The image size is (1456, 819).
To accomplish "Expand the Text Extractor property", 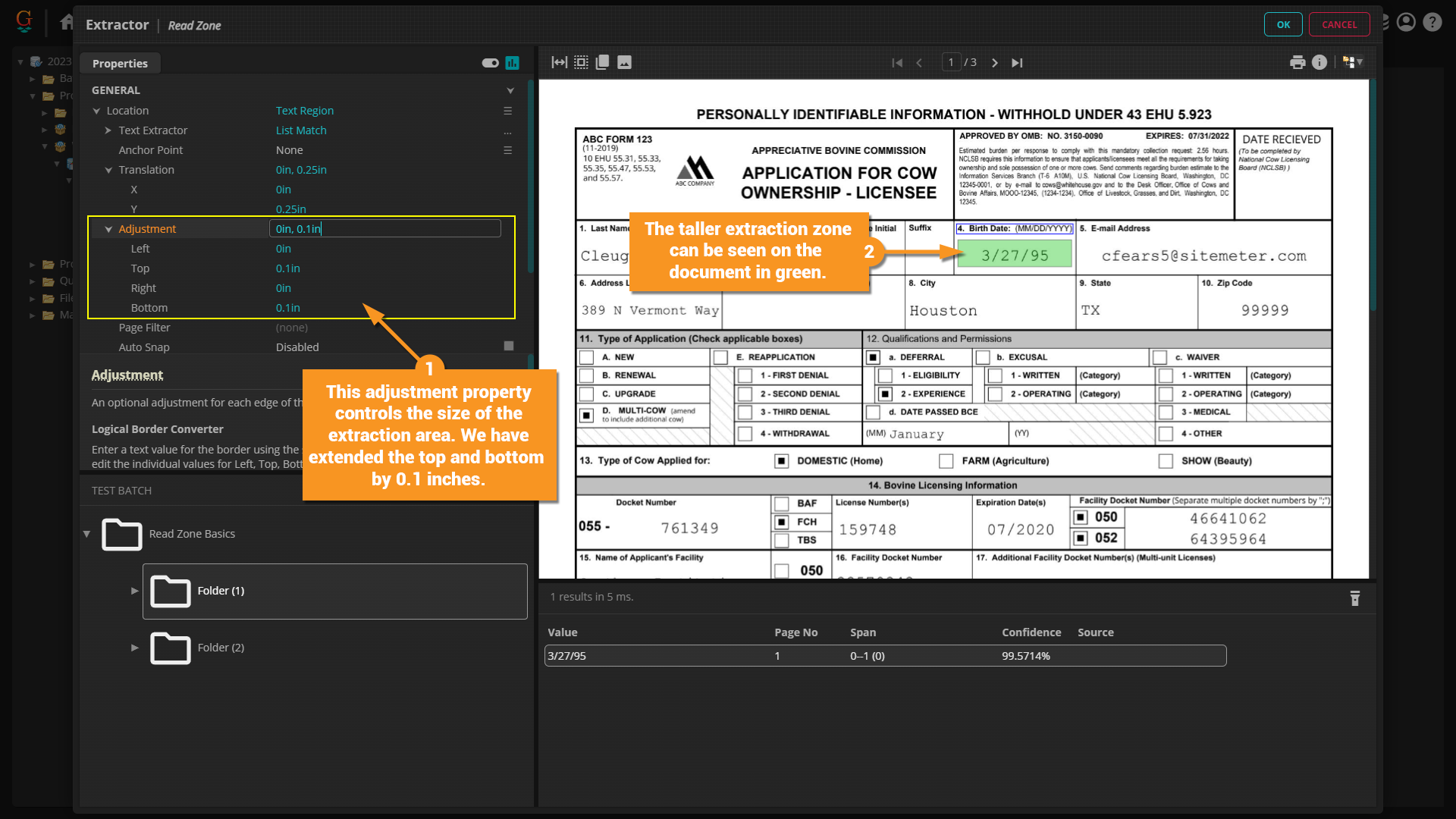I will tap(108, 130).
